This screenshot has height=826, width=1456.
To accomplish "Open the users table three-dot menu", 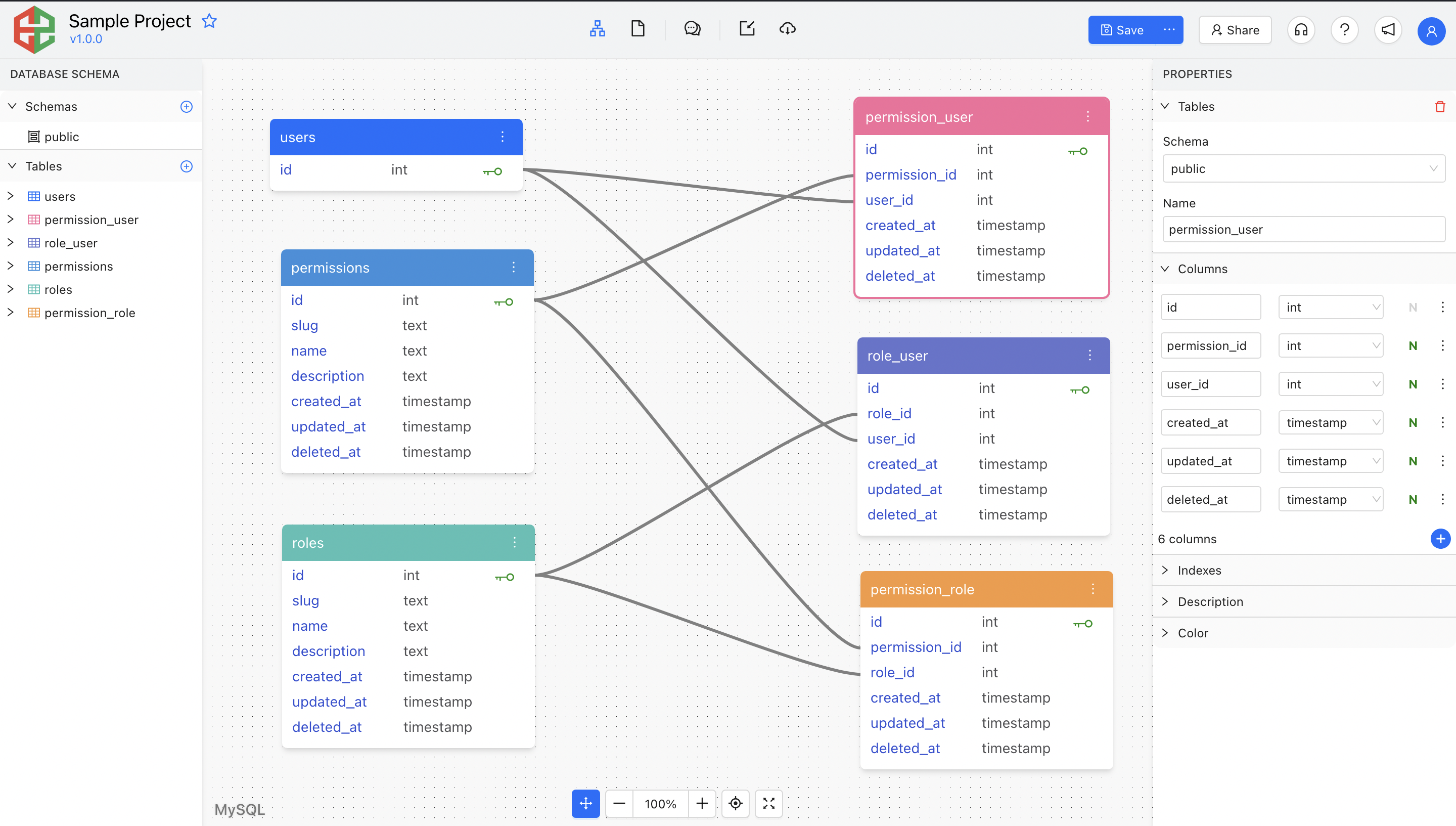I will (x=503, y=137).
